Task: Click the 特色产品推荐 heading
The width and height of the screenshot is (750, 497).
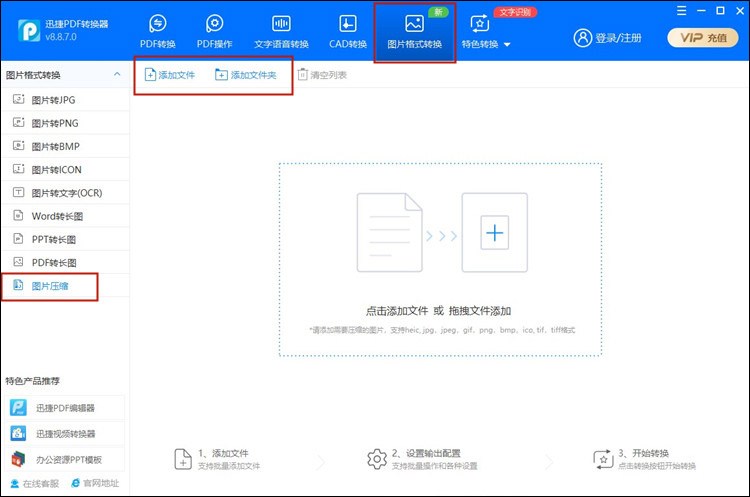Action: click(x=33, y=381)
